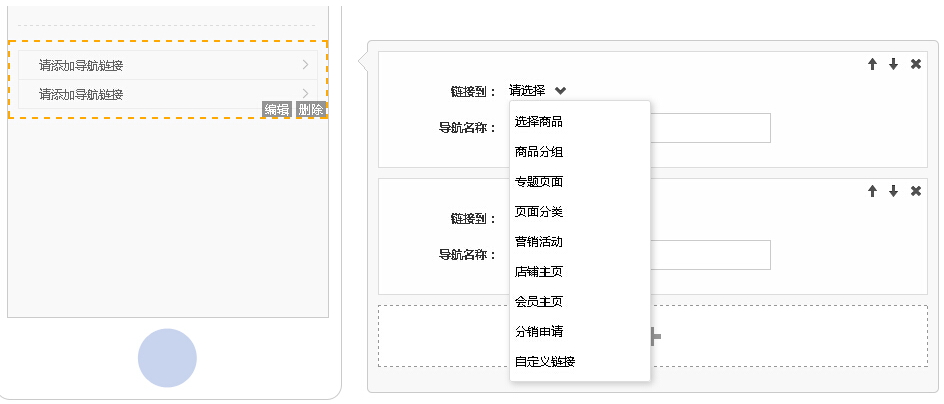Image resolution: width=944 pixels, height=404 pixels.
Task: Remove first navigation item with X icon
Action: coord(915,64)
